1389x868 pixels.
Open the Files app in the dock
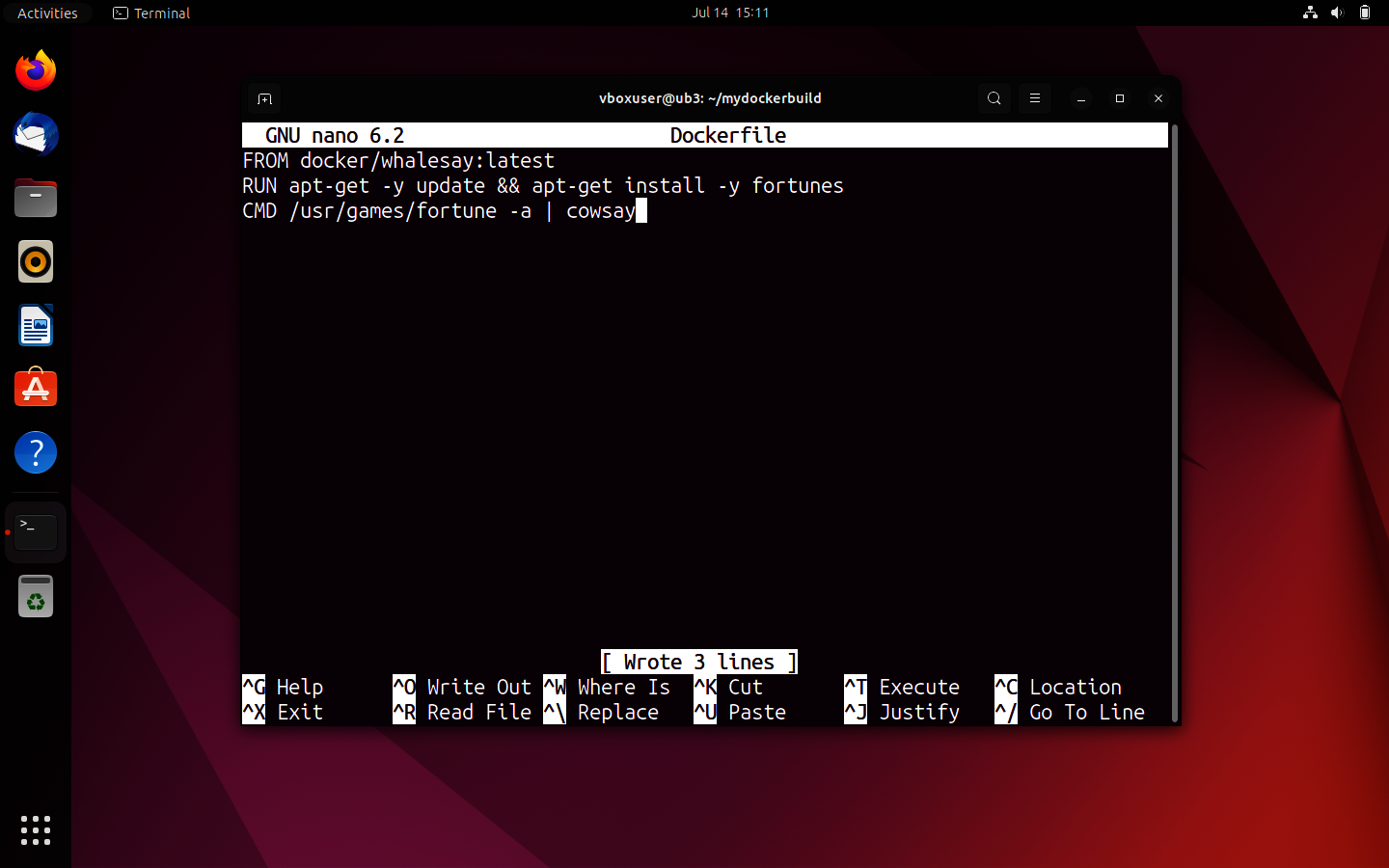click(x=35, y=198)
